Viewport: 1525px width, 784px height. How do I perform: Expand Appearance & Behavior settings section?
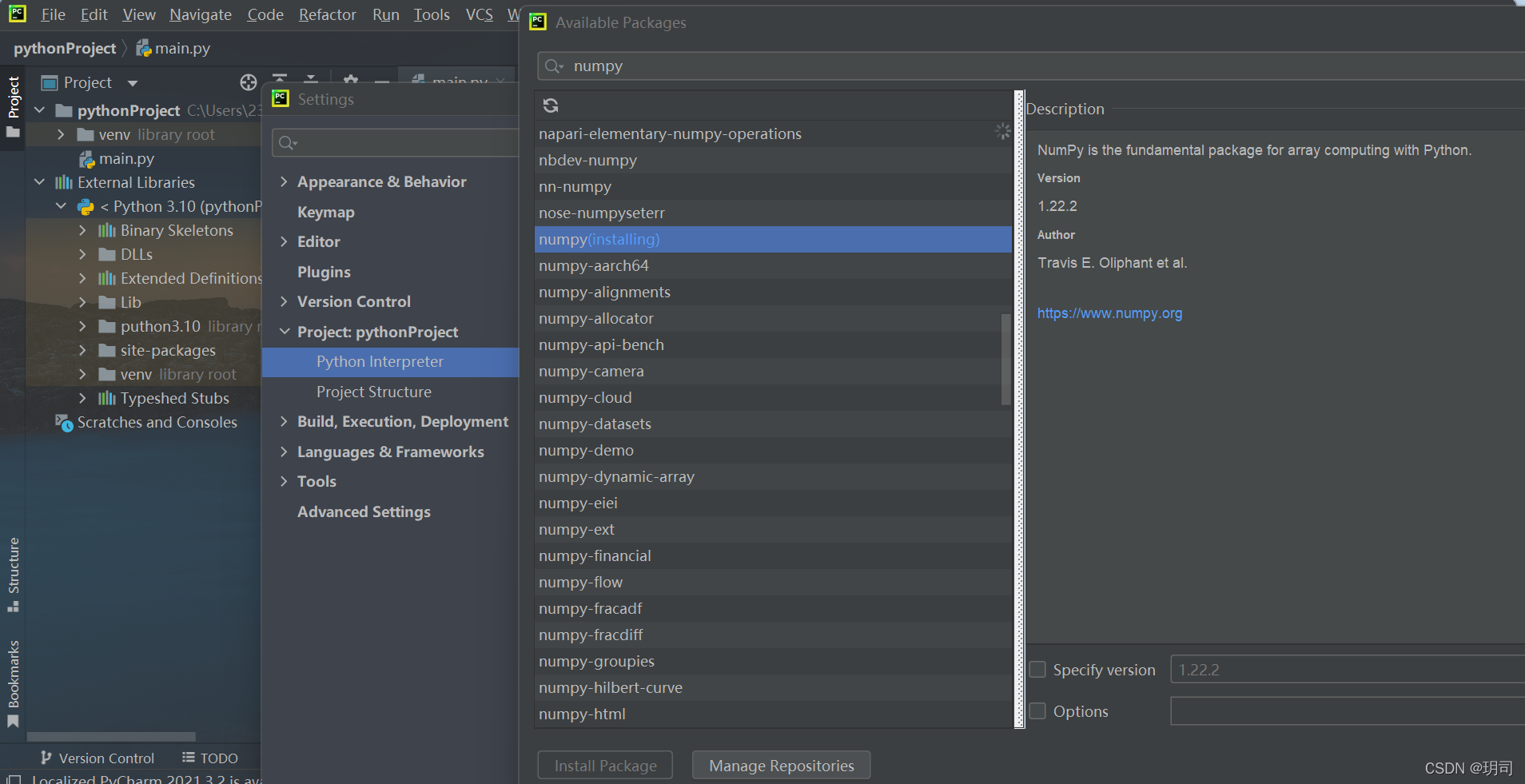point(284,182)
